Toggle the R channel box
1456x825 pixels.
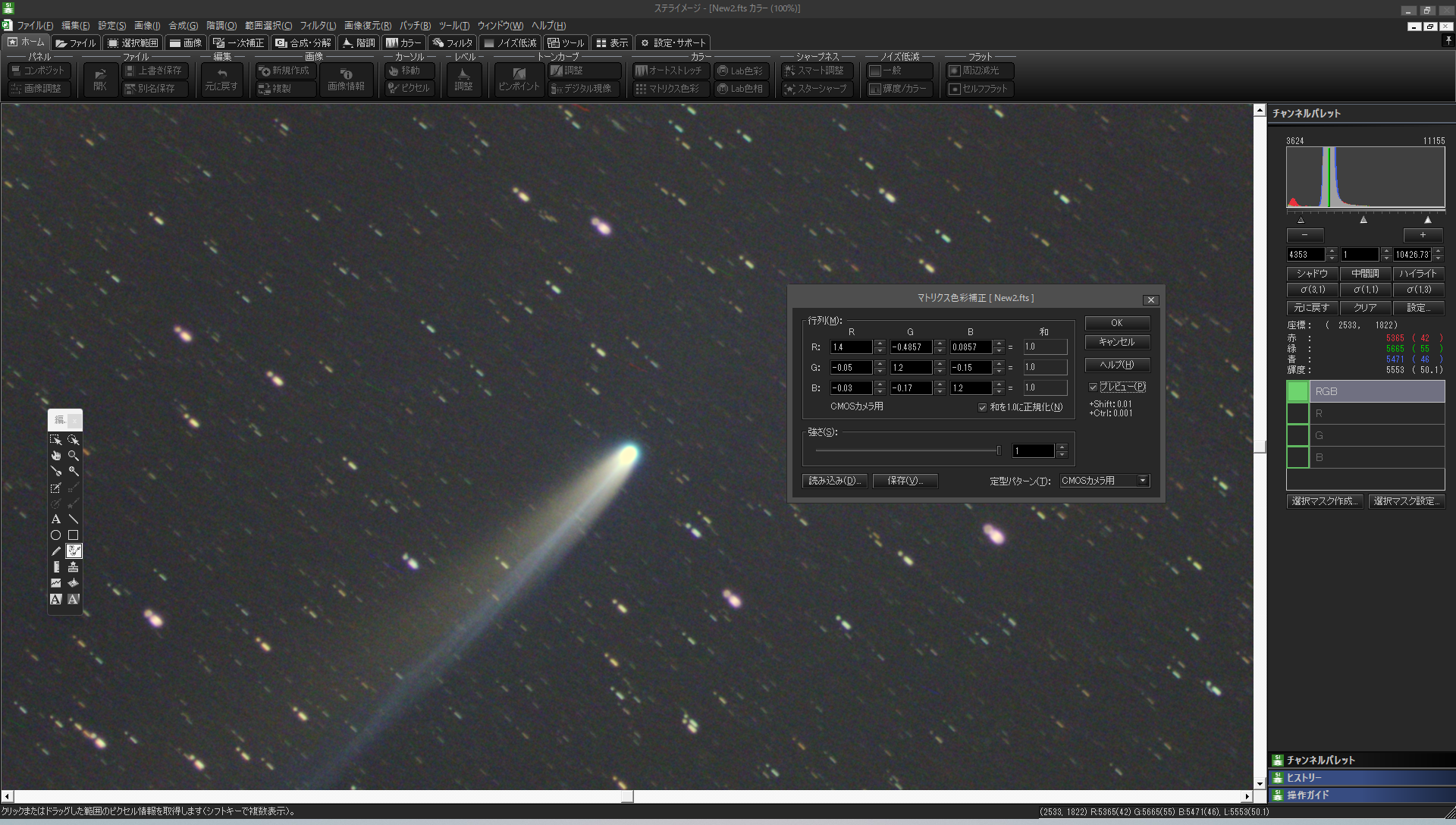click(1298, 414)
